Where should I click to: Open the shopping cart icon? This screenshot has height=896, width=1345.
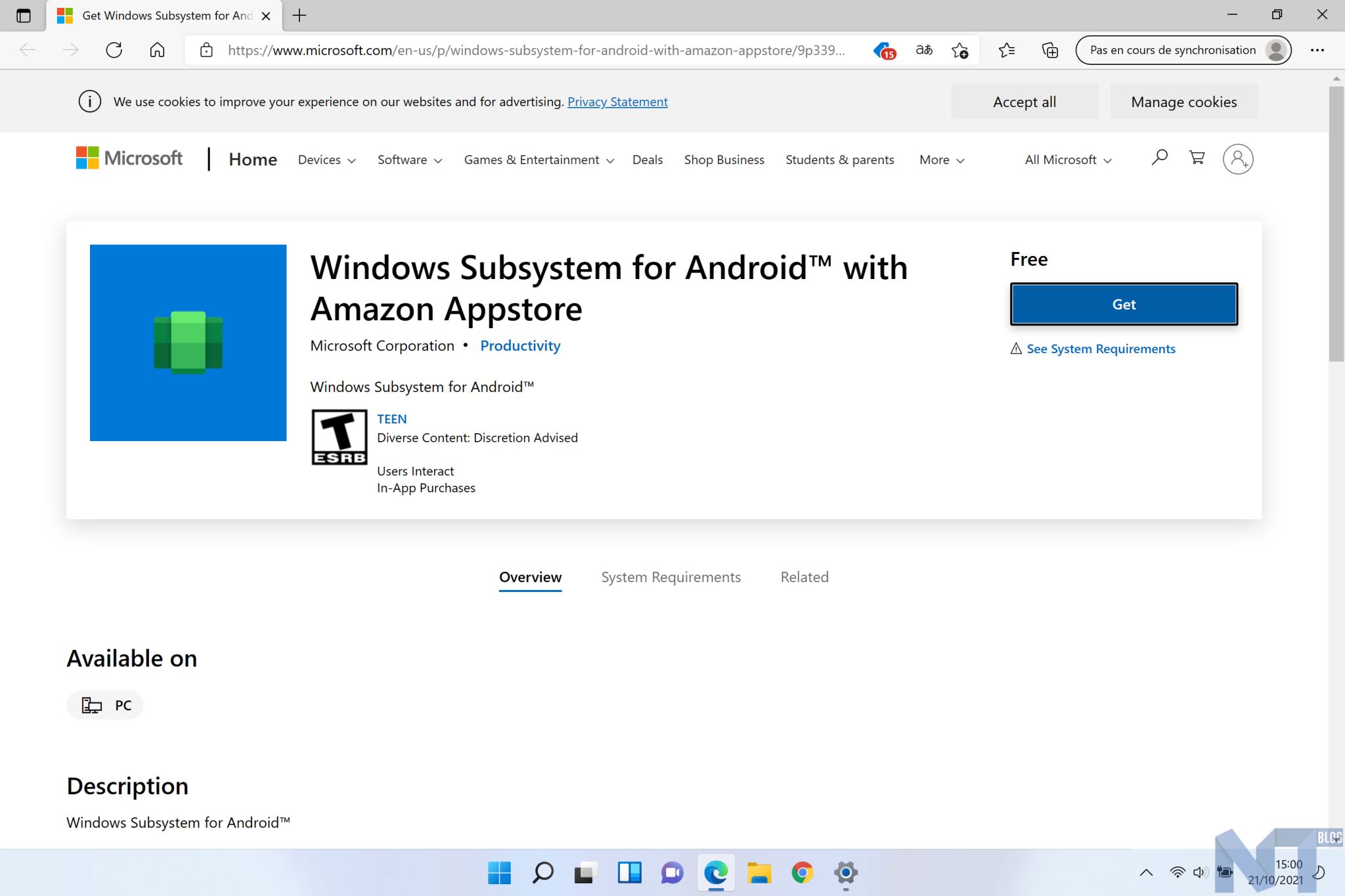(1197, 158)
